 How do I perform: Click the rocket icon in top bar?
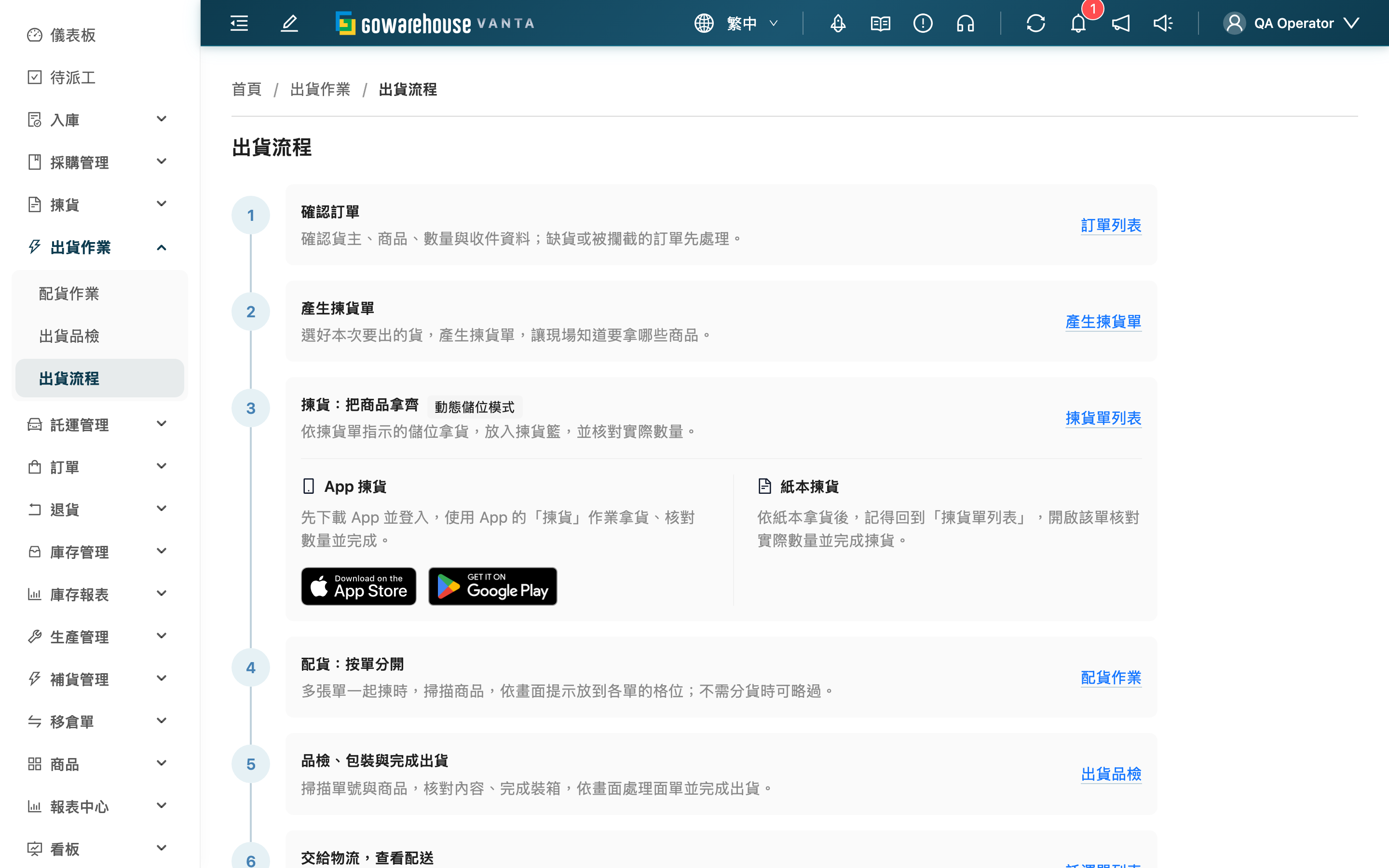(x=838, y=24)
